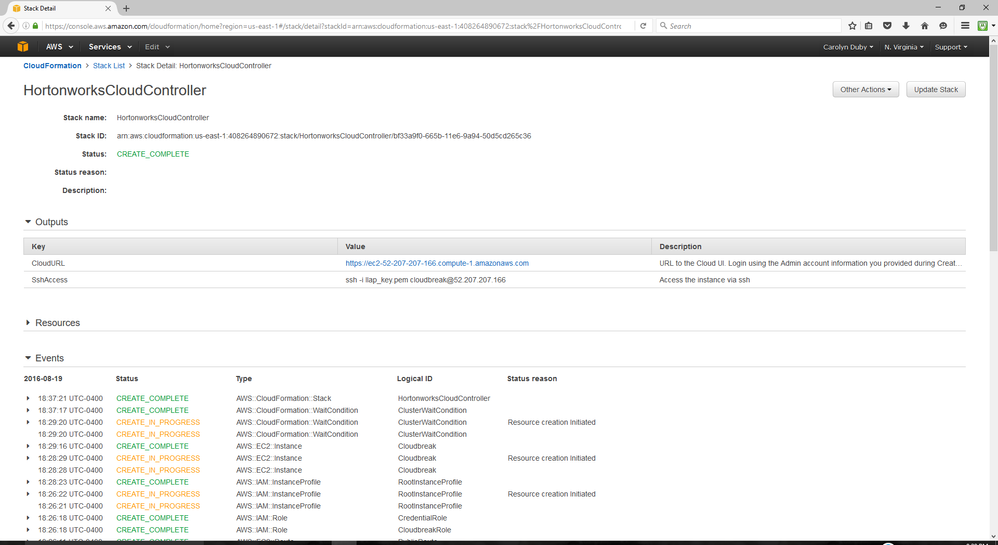Click HortonworksCloudController logical ID in events
Screen dimensions: 998x545
tap(444, 399)
